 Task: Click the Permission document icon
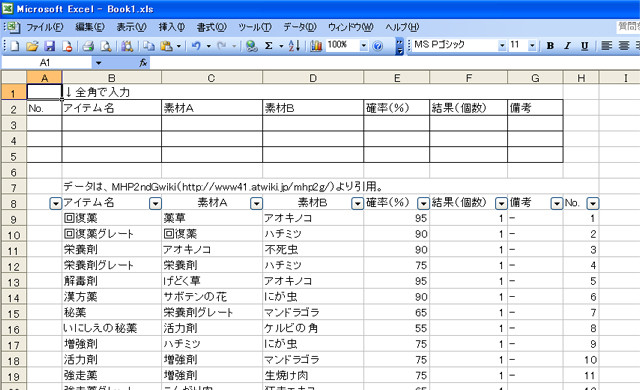pos(67,46)
